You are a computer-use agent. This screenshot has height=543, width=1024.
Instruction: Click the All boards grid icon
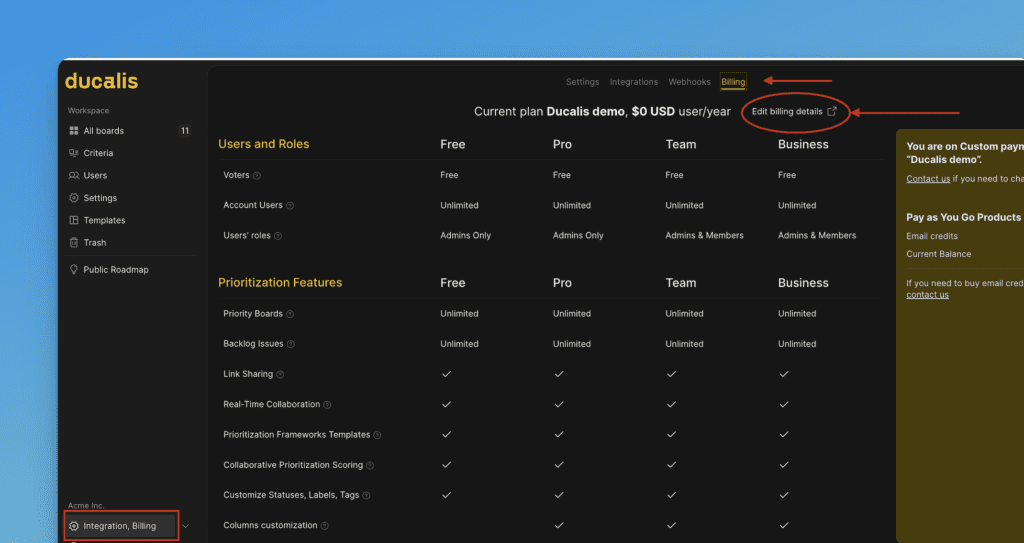74,131
